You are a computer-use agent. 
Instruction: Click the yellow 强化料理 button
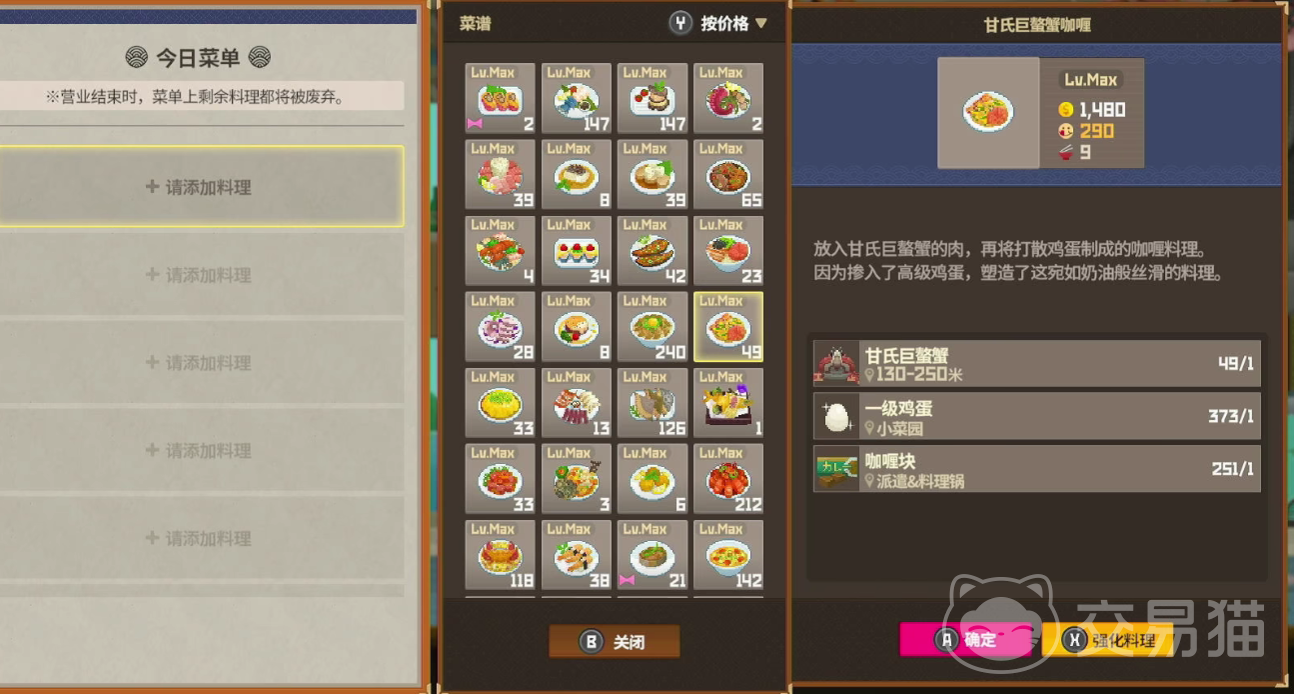point(1108,640)
